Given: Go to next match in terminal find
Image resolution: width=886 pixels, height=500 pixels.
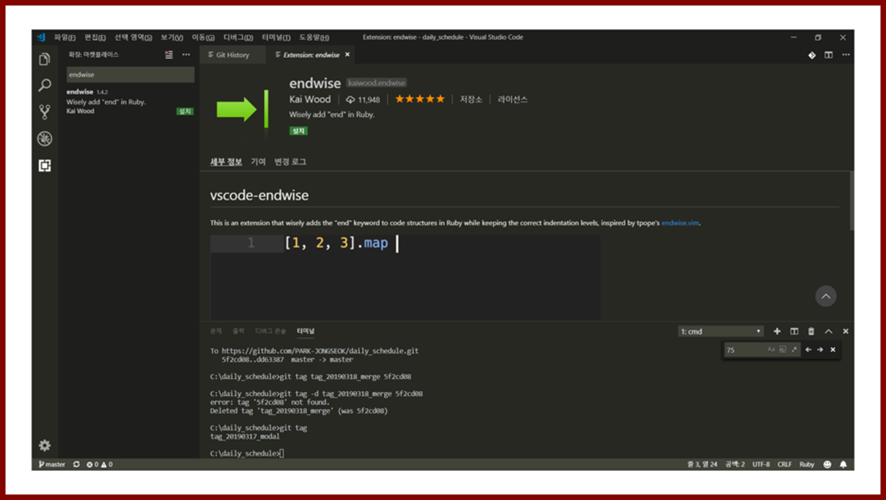Looking at the screenshot, I should (820, 350).
